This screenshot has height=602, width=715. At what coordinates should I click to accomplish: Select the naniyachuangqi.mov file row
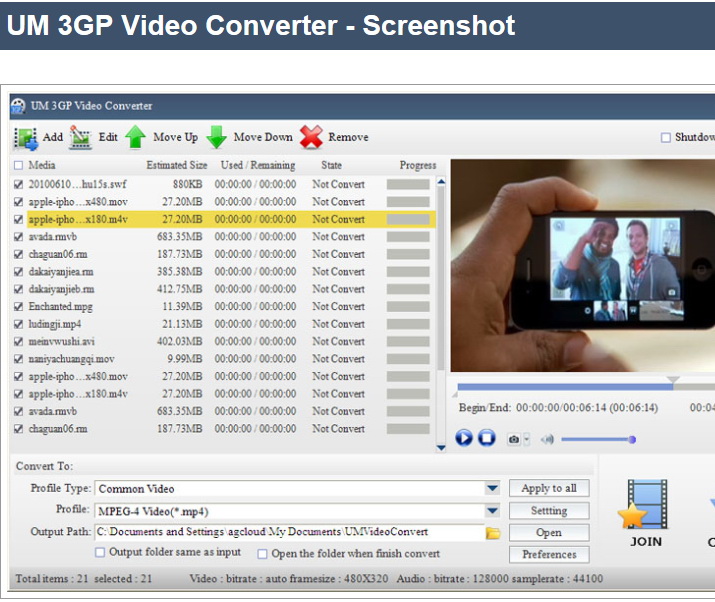coord(223,359)
